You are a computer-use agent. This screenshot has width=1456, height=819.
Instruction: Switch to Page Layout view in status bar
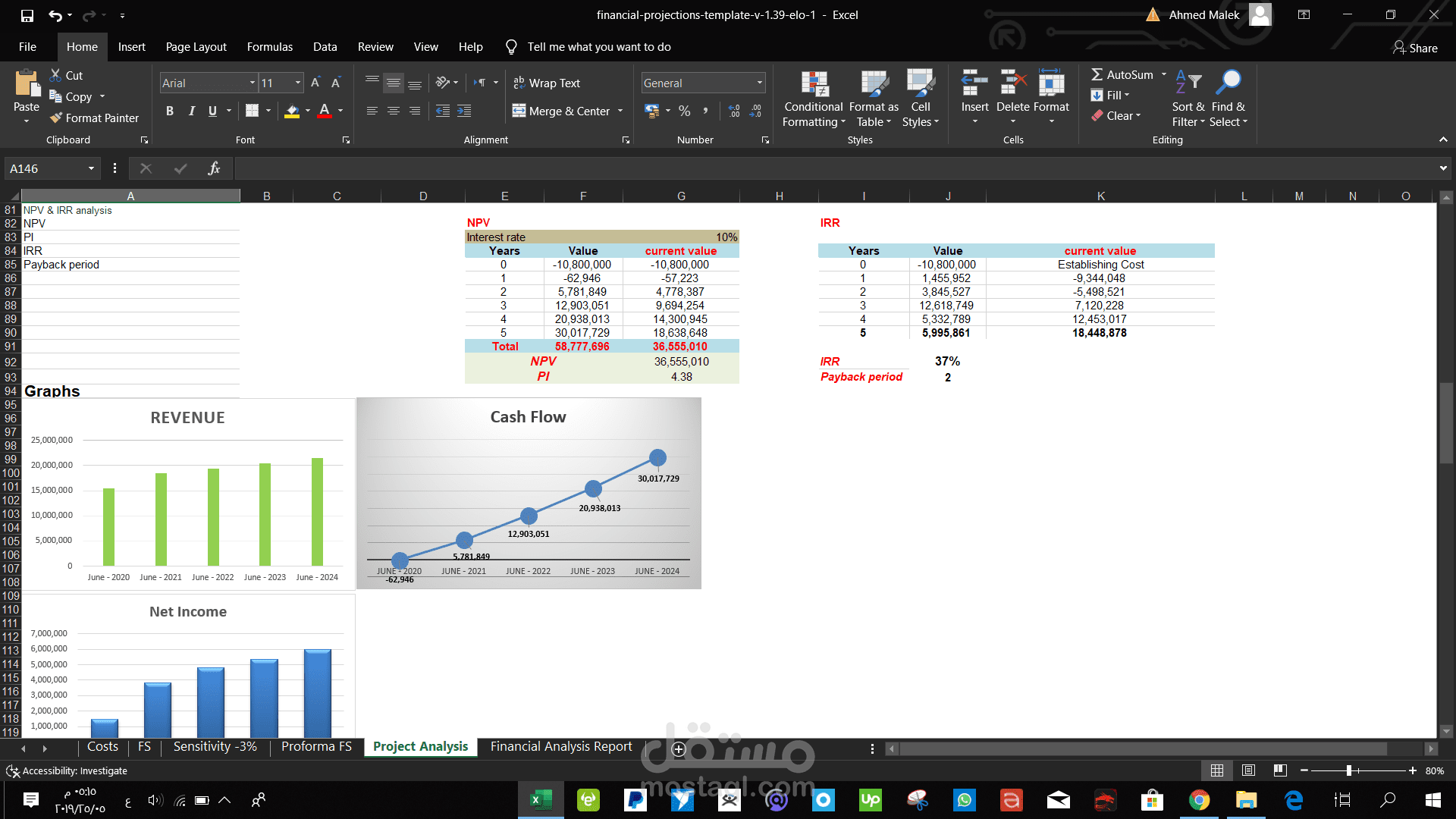1248,770
